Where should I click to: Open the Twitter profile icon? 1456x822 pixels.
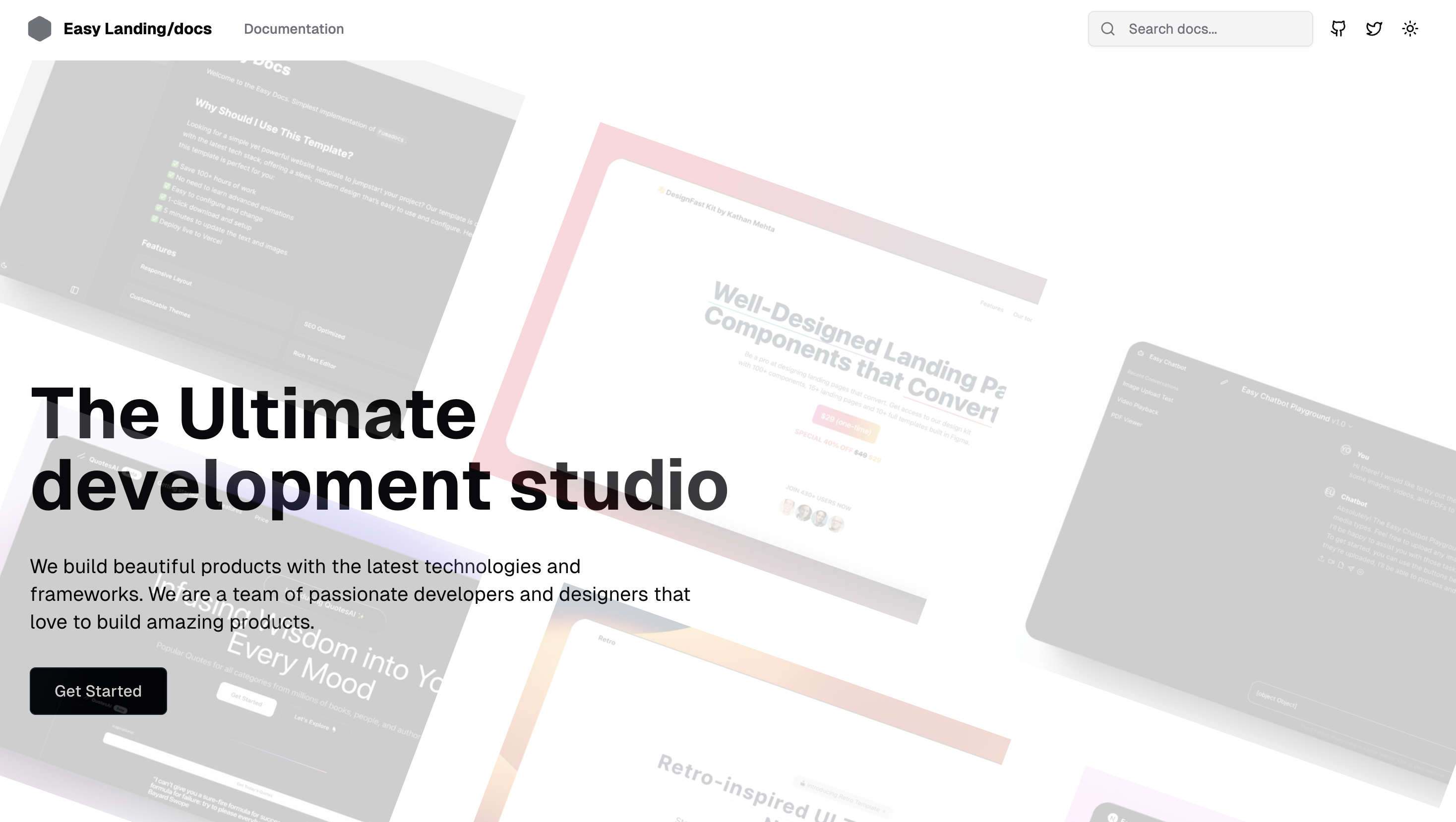(1374, 29)
